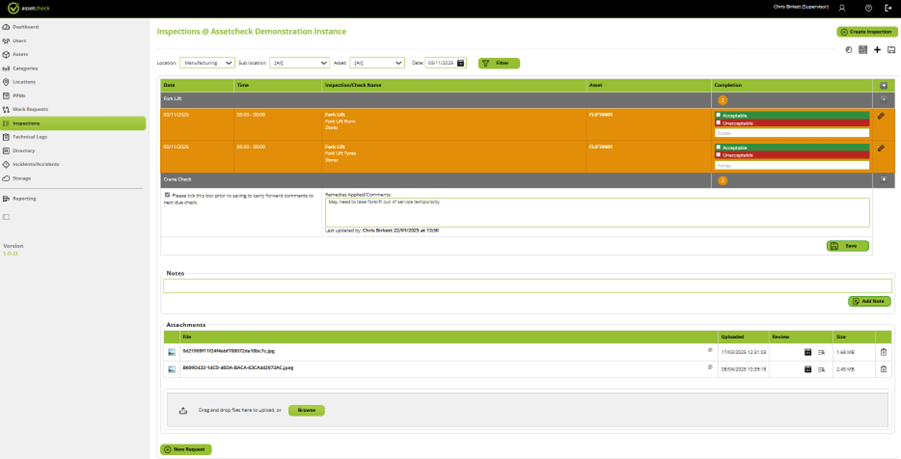Toggle the carry forward comments checkbox
Viewport: 901px width, 459px height.
point(166,195)
